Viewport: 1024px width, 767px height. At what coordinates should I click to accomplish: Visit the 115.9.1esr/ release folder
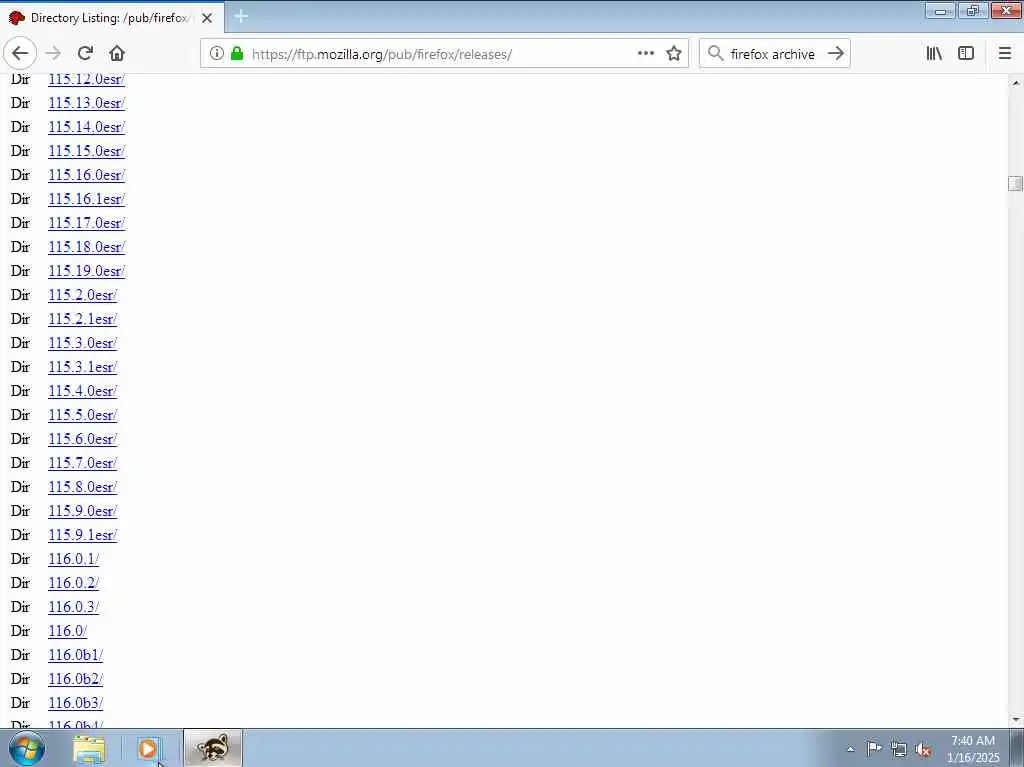point(82,535)
